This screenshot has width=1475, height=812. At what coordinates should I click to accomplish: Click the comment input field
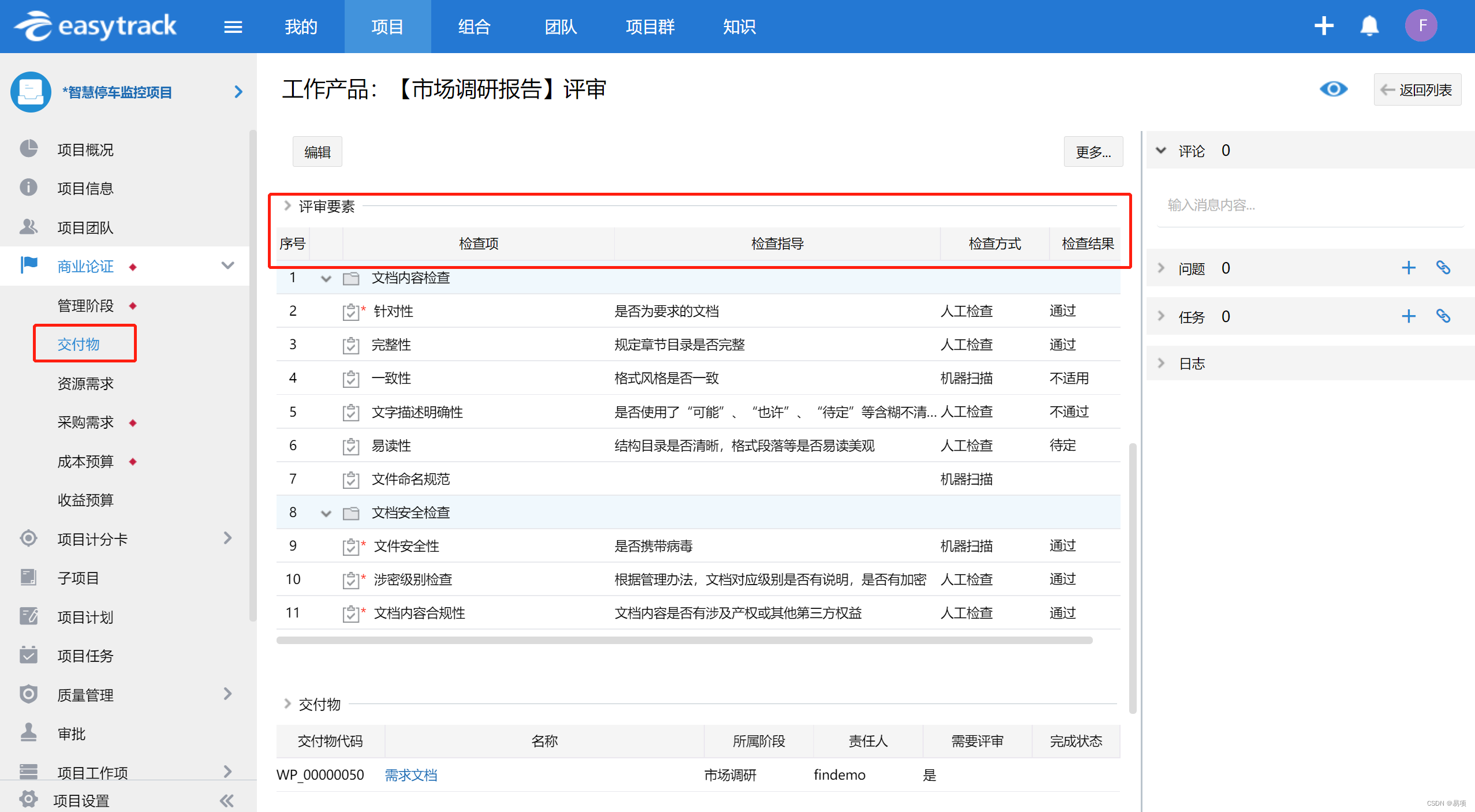(x=1310, y=205)
